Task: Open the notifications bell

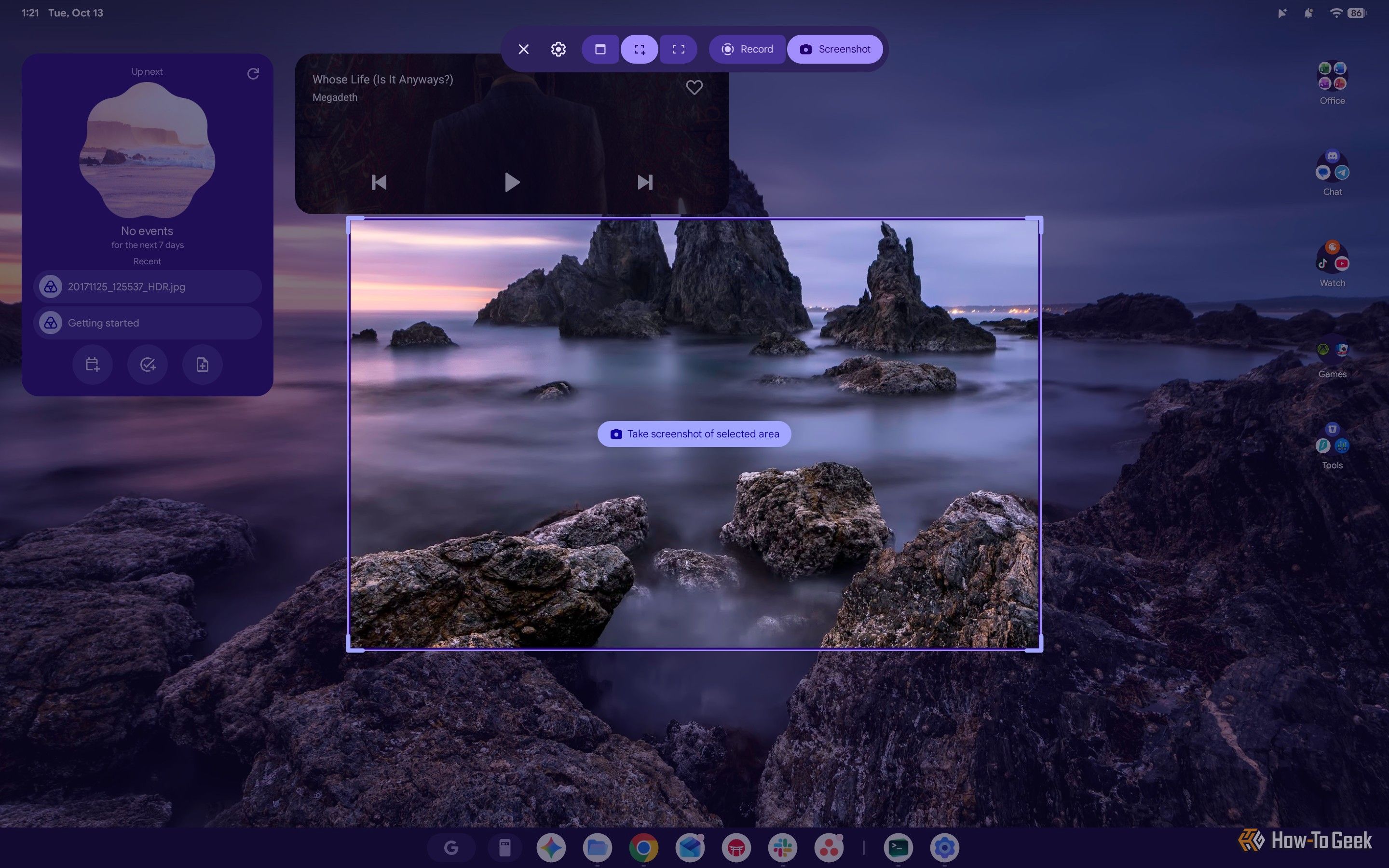Action: point(1308,13)
